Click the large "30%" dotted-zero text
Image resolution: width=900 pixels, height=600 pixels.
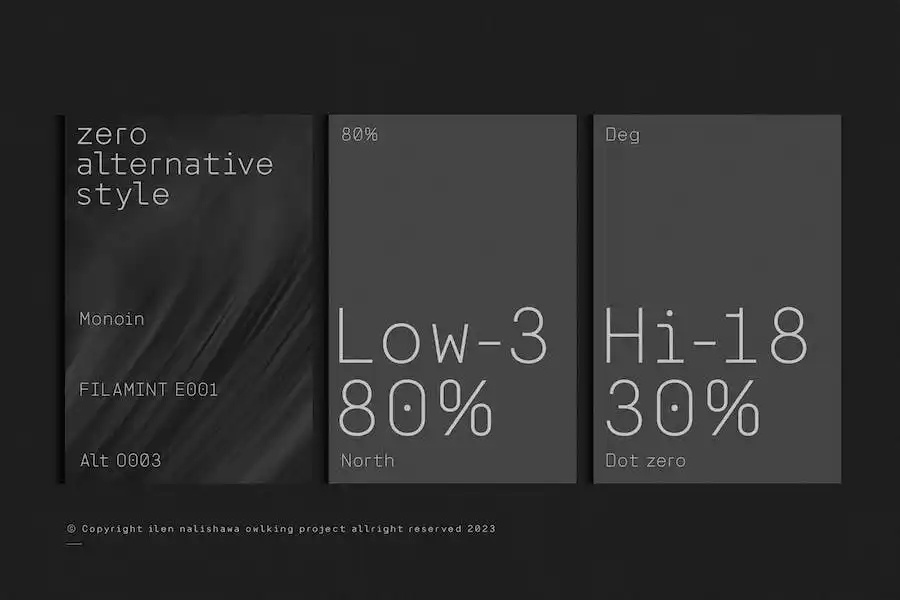click(x=682, y=408)
